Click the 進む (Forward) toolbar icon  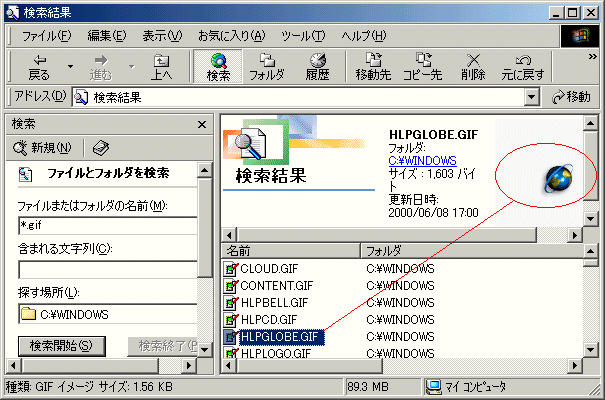point(101,67)
